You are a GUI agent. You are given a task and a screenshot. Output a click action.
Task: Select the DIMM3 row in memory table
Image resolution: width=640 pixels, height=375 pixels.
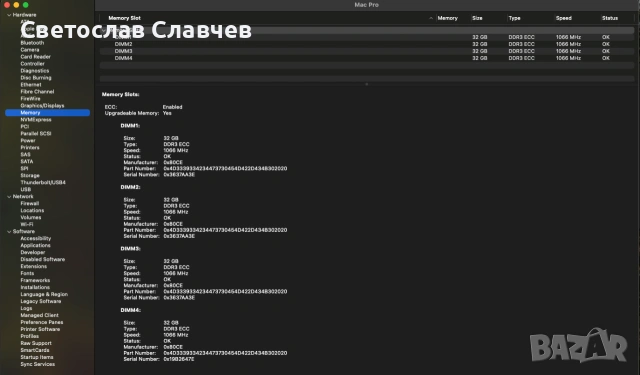tap(367, 51)
